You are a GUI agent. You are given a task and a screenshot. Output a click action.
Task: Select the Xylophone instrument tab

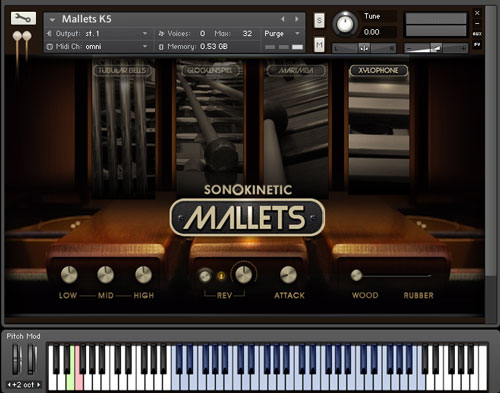tap(379, 71)
